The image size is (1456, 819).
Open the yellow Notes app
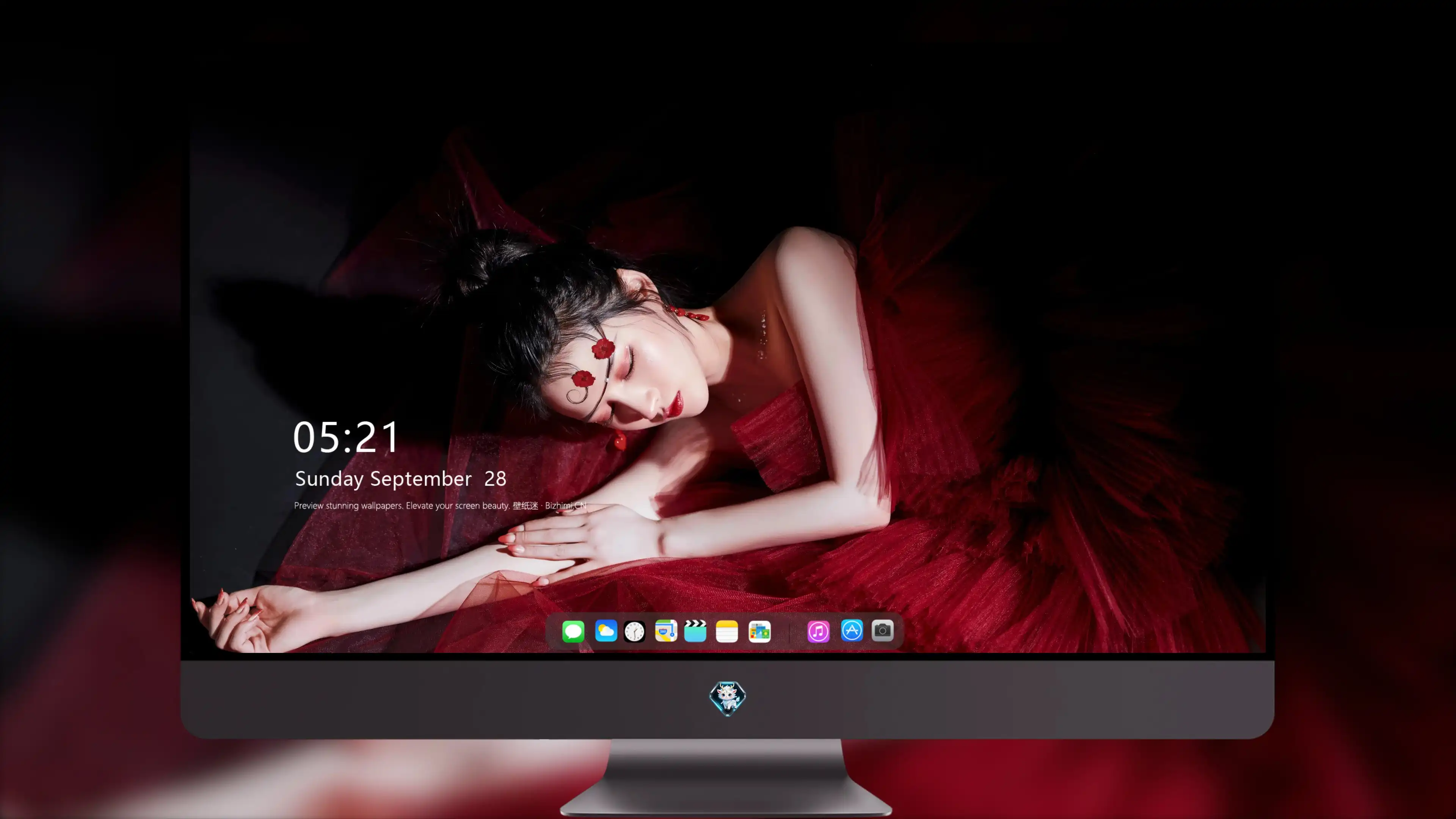(x=727, y=631)
